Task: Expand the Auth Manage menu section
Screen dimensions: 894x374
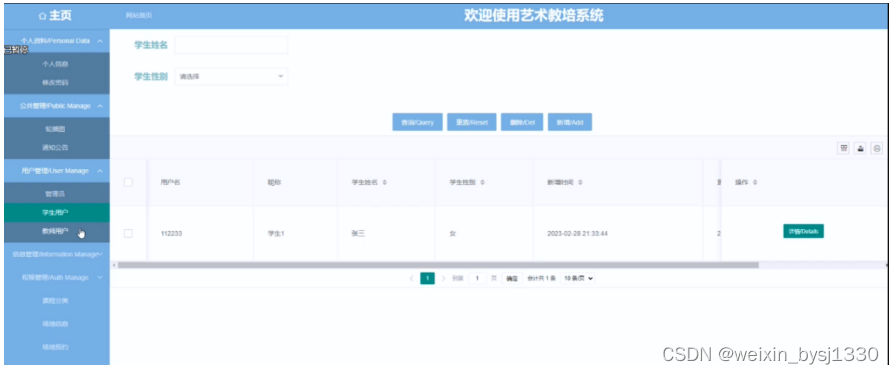Action: [x=56, y=277]
